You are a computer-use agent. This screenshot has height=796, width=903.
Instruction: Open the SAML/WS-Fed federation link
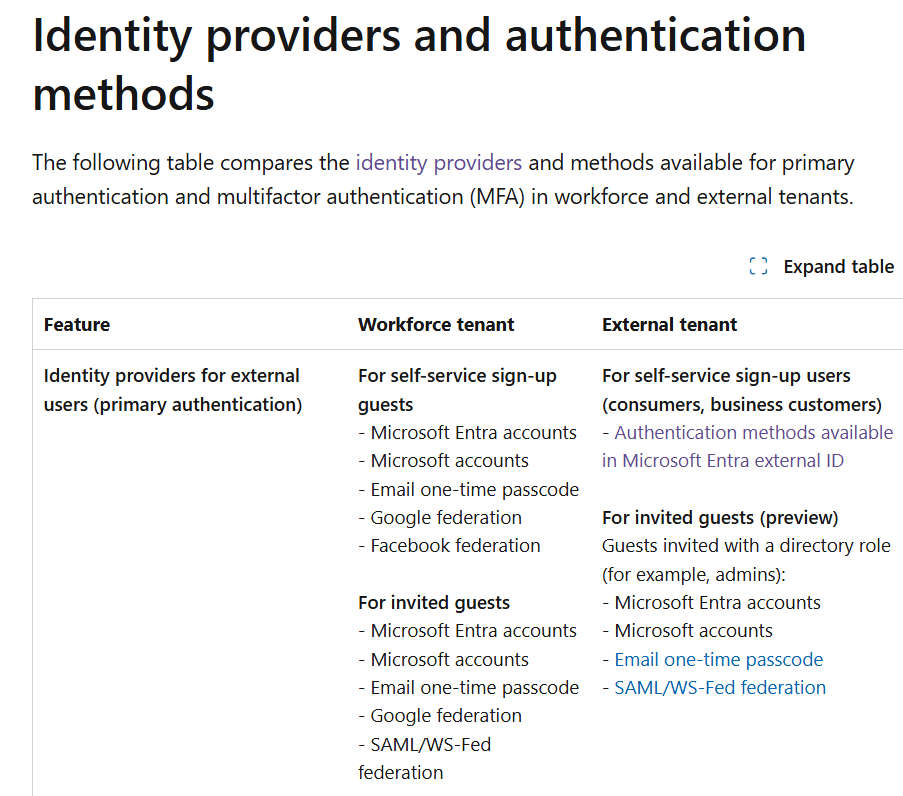[720, 688]
